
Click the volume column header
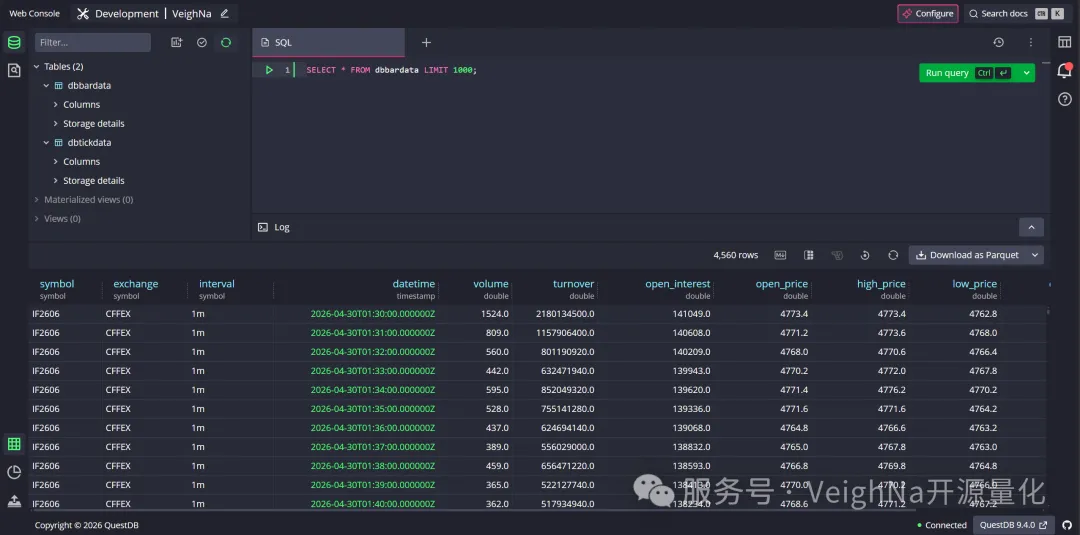click(x=491, y=284)
